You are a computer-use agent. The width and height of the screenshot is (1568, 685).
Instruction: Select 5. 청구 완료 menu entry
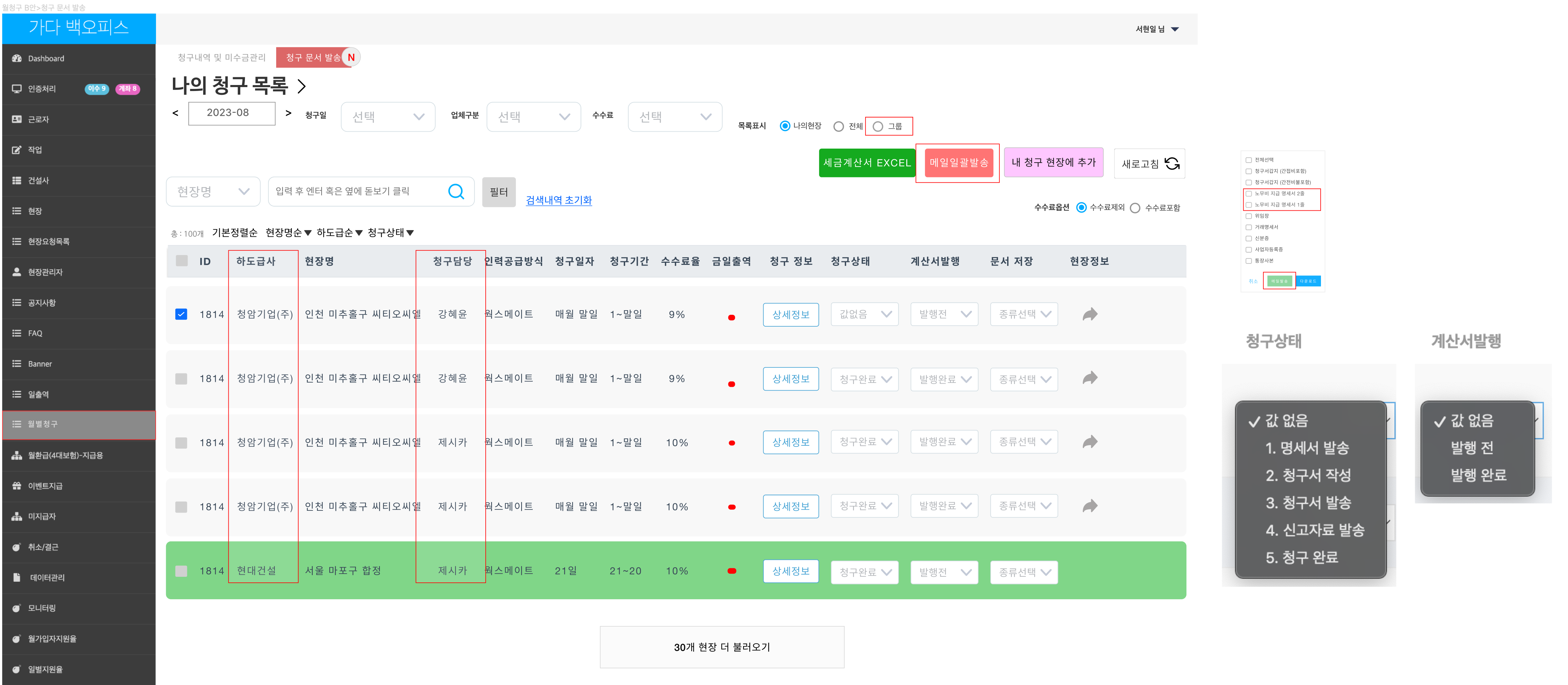coord(1301,557)
